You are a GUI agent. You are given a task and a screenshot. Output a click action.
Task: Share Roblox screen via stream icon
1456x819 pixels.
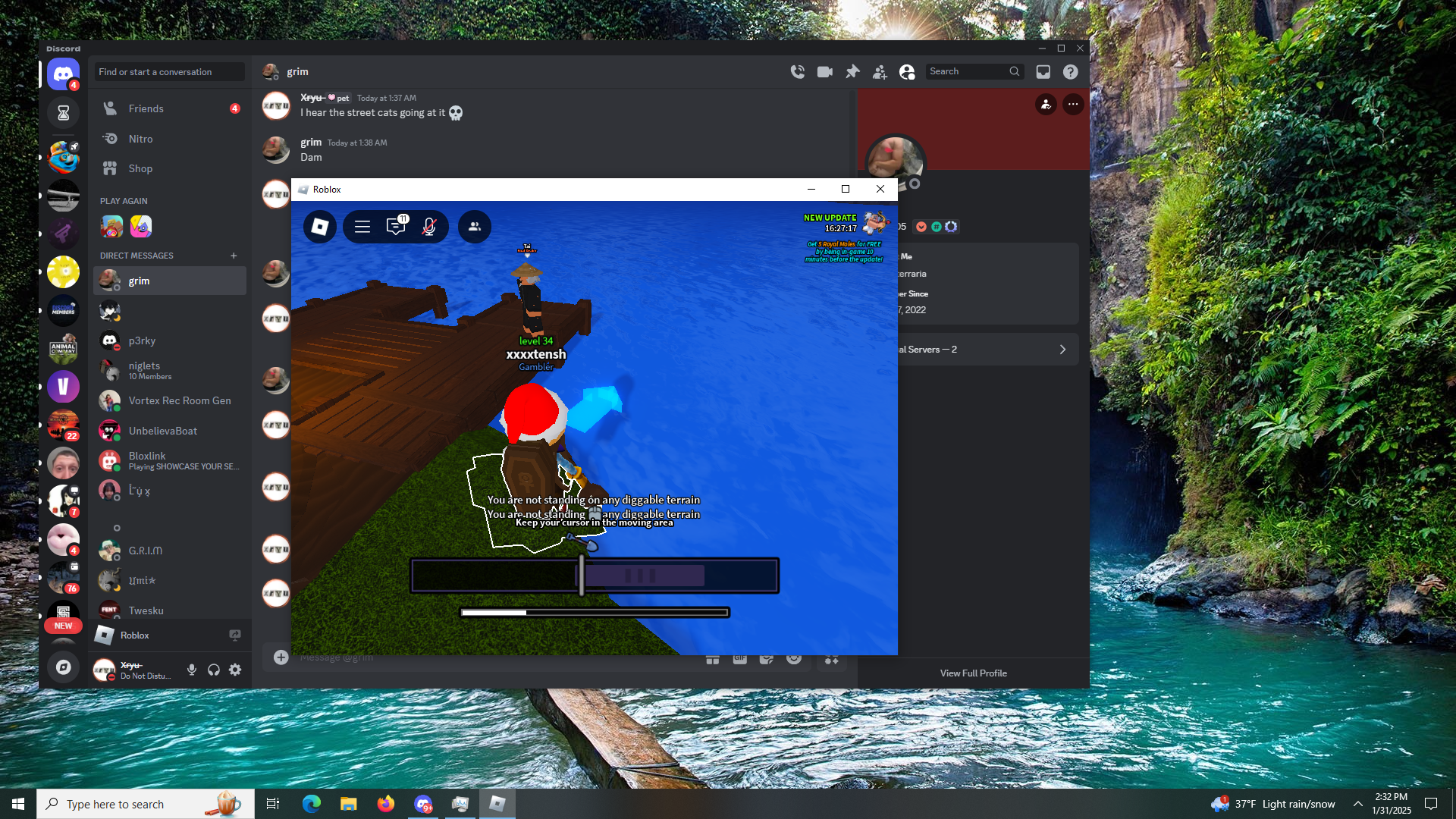click(235, 635)
